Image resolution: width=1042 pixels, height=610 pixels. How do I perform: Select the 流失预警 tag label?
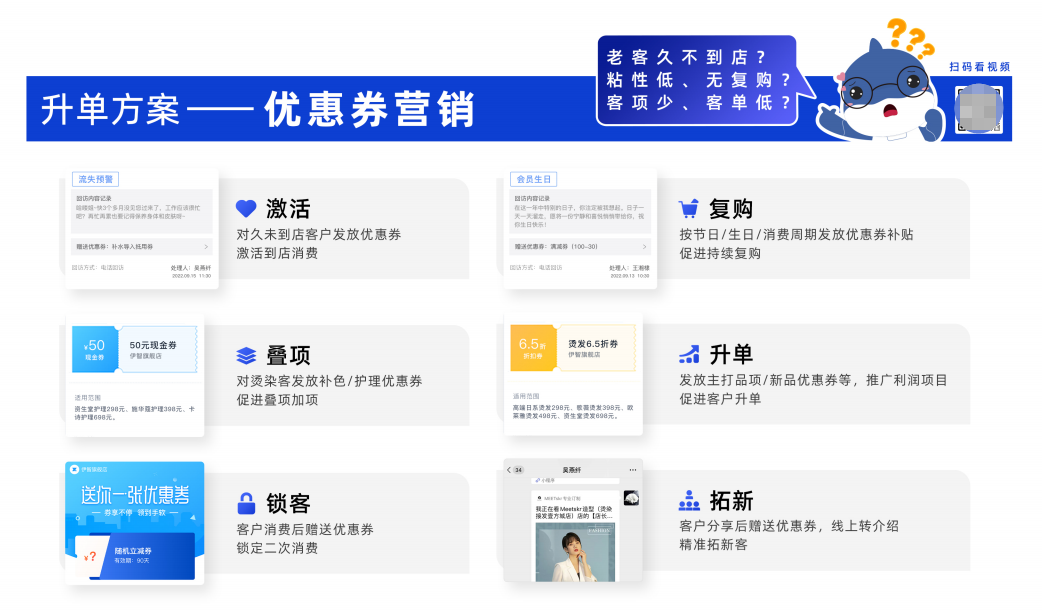click(x=96, y=180)
